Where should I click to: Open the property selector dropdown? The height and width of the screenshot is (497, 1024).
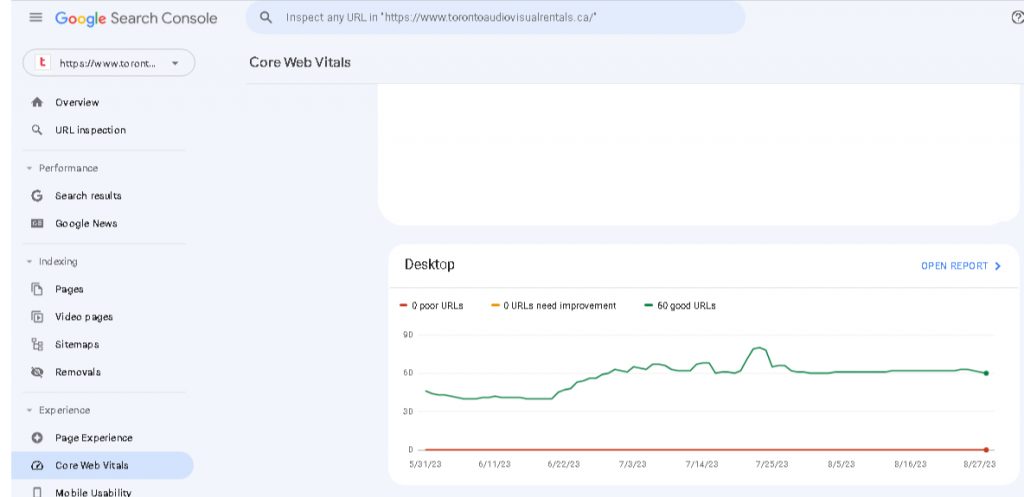(x=109, y=63)
